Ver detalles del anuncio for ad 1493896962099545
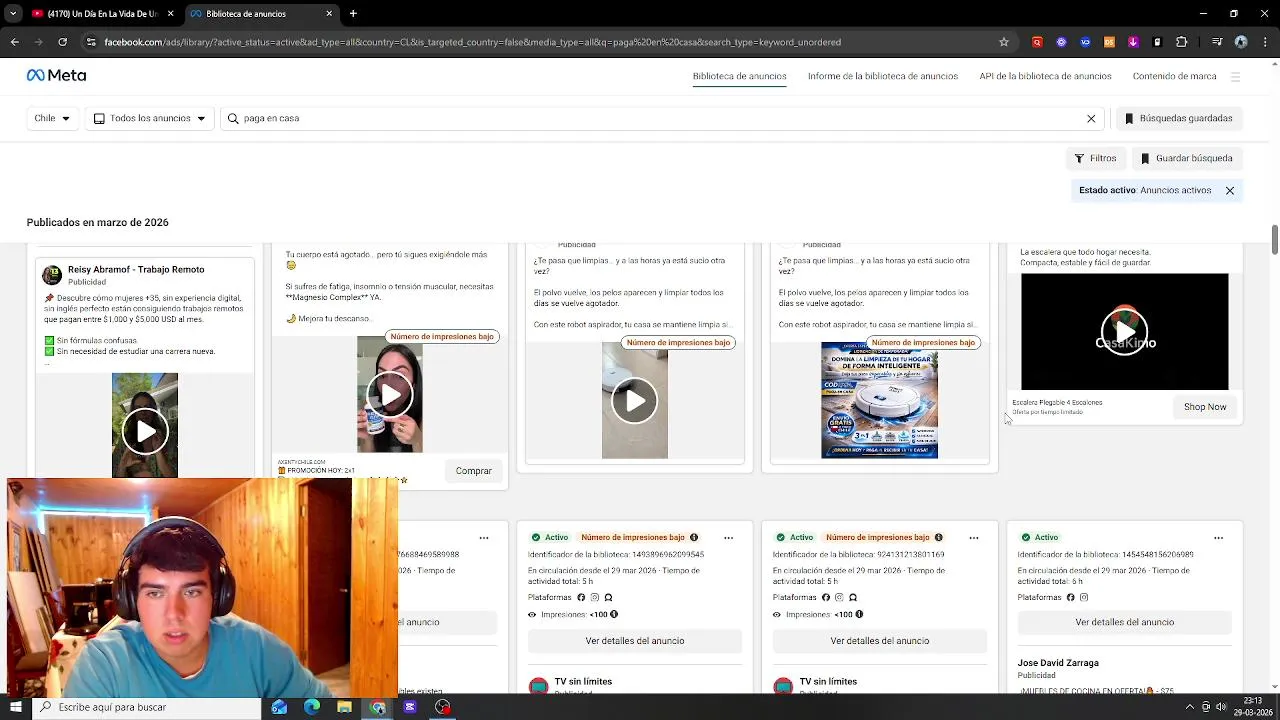Viewport: 1280px width, 720px height. point(635,641)
